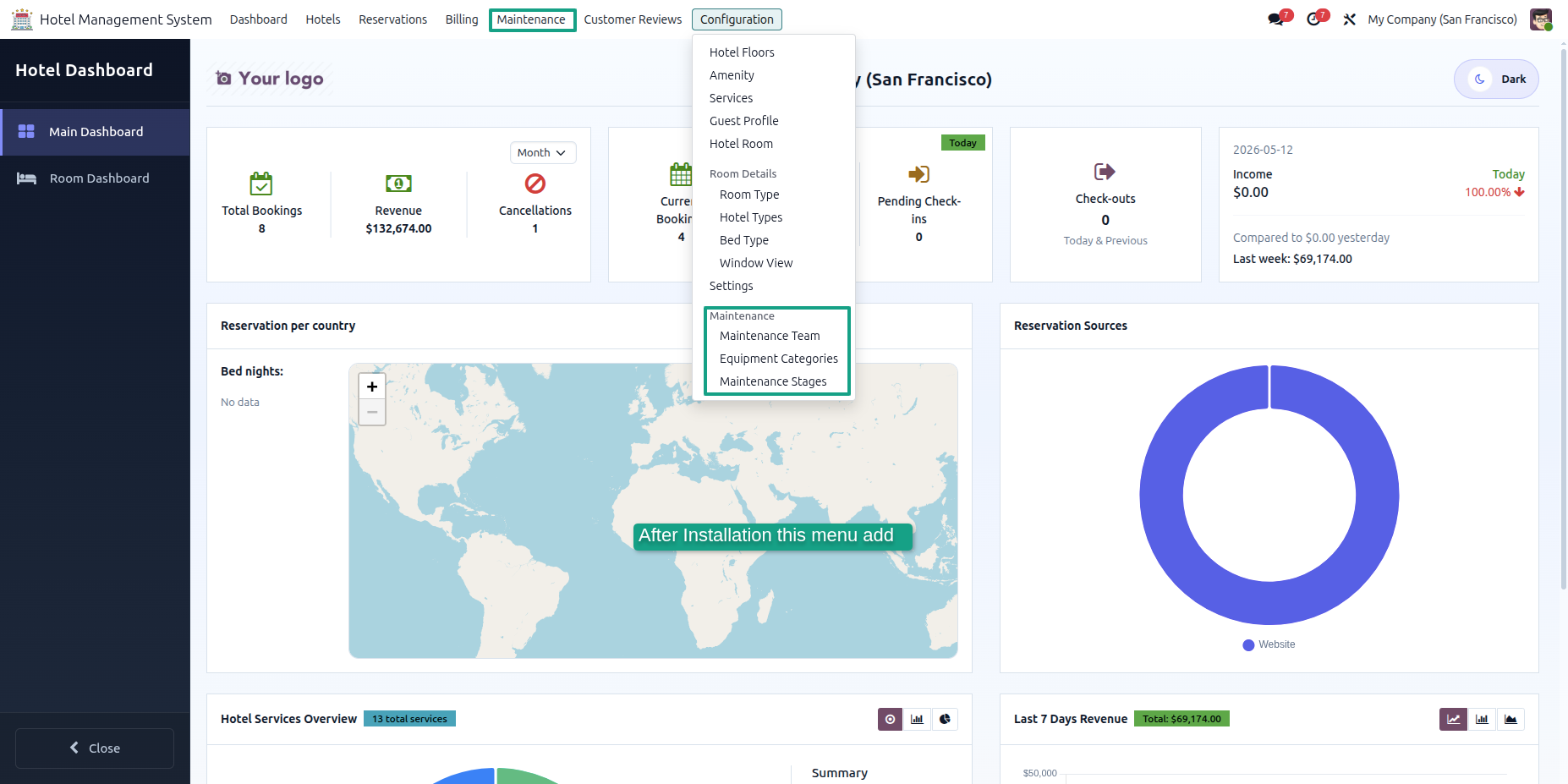Toggle Dark mode switch
This screenshot has height=784, width=1568.
point(1496,79)
